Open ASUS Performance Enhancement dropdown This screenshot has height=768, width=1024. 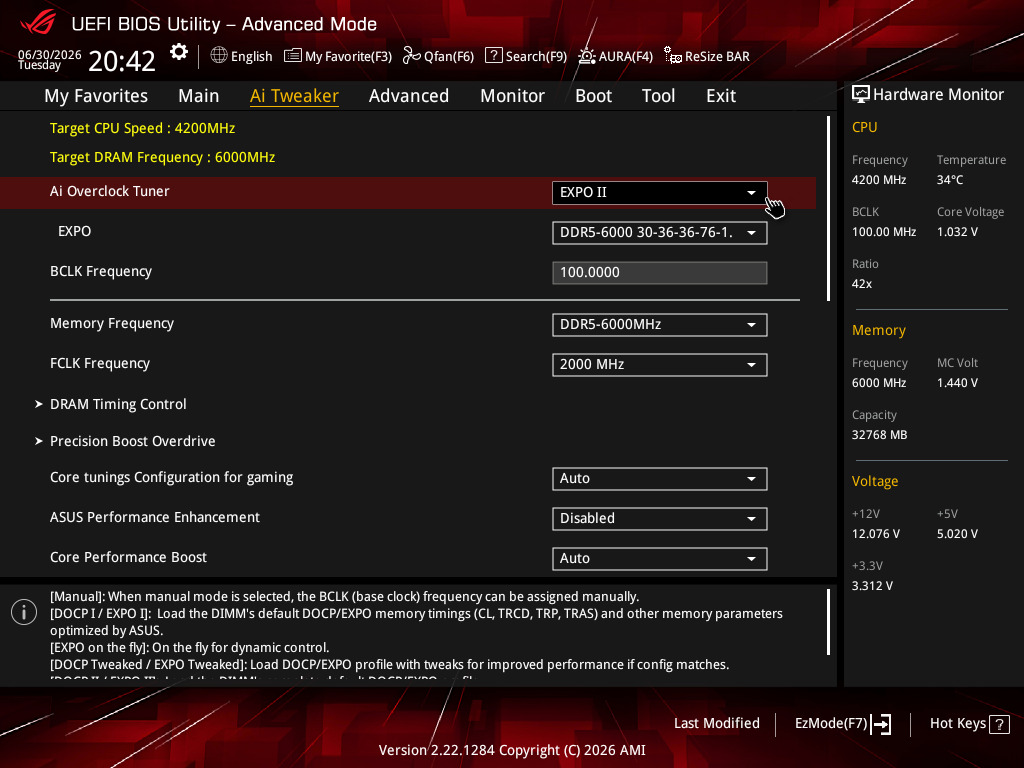660,519
